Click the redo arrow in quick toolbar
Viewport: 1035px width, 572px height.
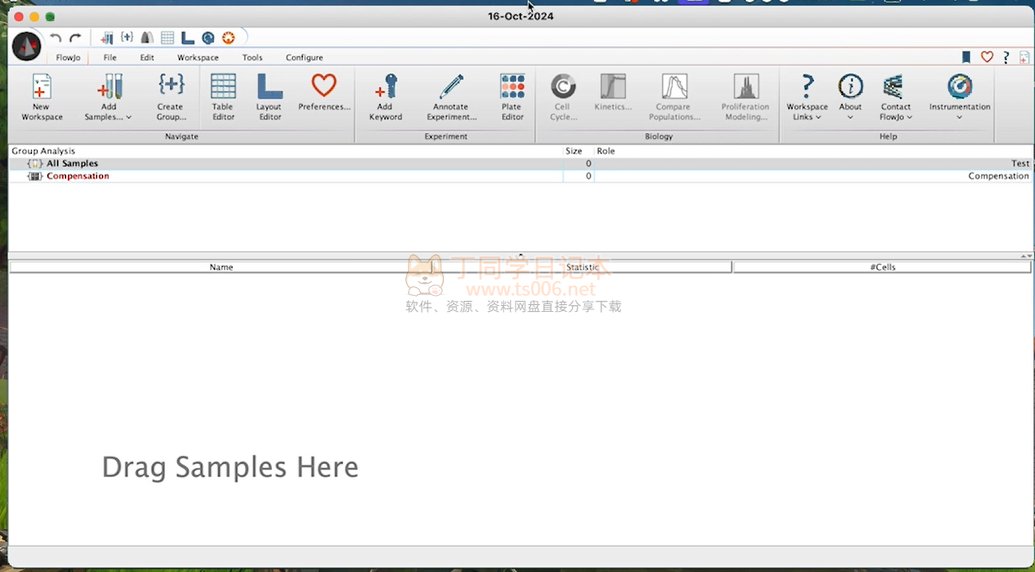[x=75, y=38]
